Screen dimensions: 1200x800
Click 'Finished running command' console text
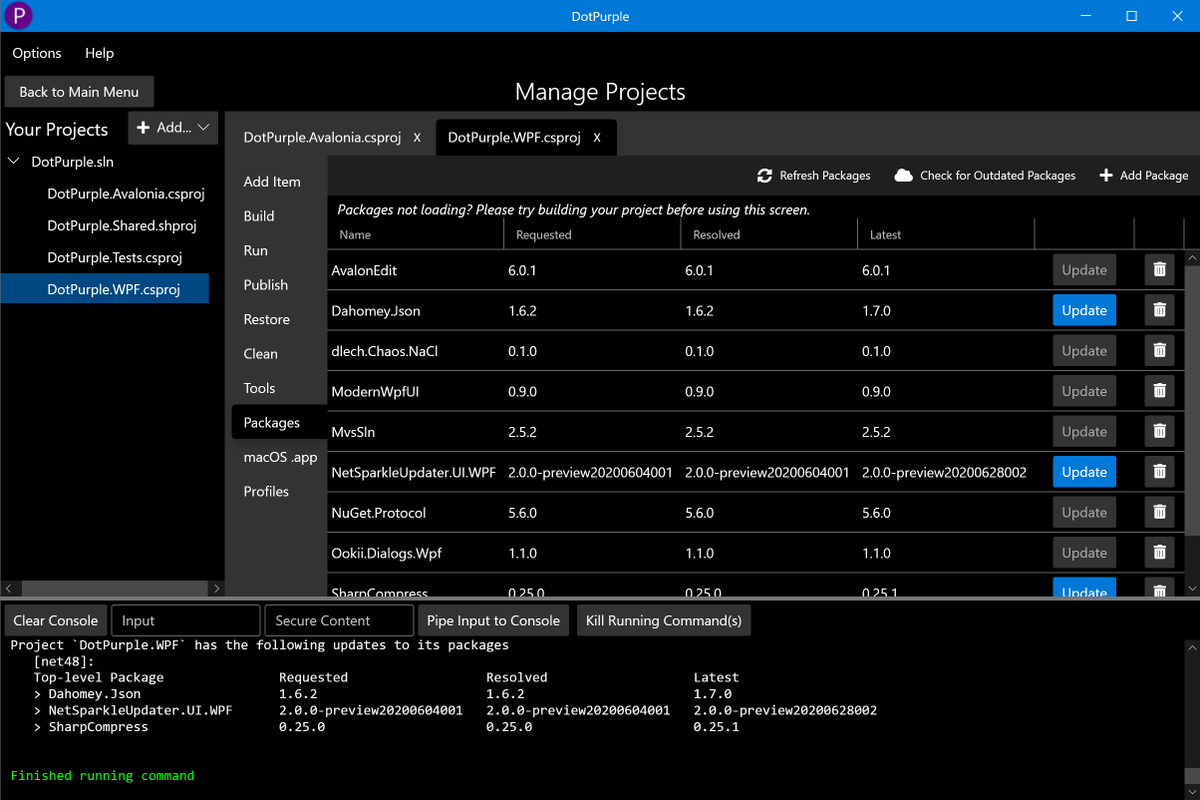(102, 775)
